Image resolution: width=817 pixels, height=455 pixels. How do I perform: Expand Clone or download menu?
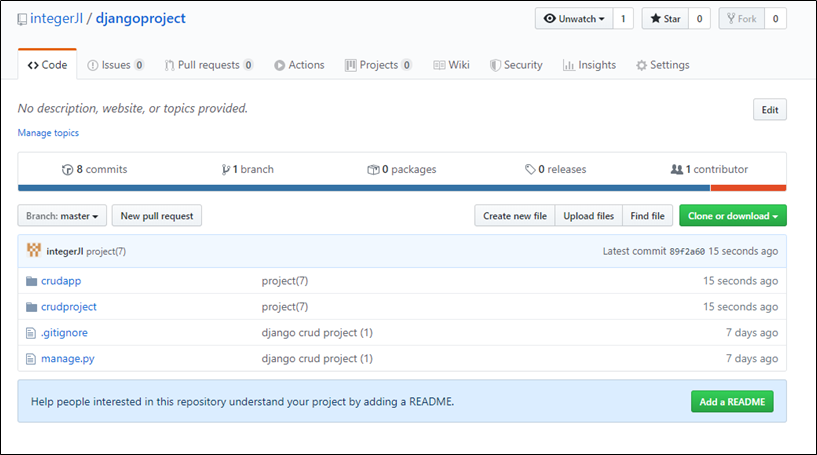(733, 216)
